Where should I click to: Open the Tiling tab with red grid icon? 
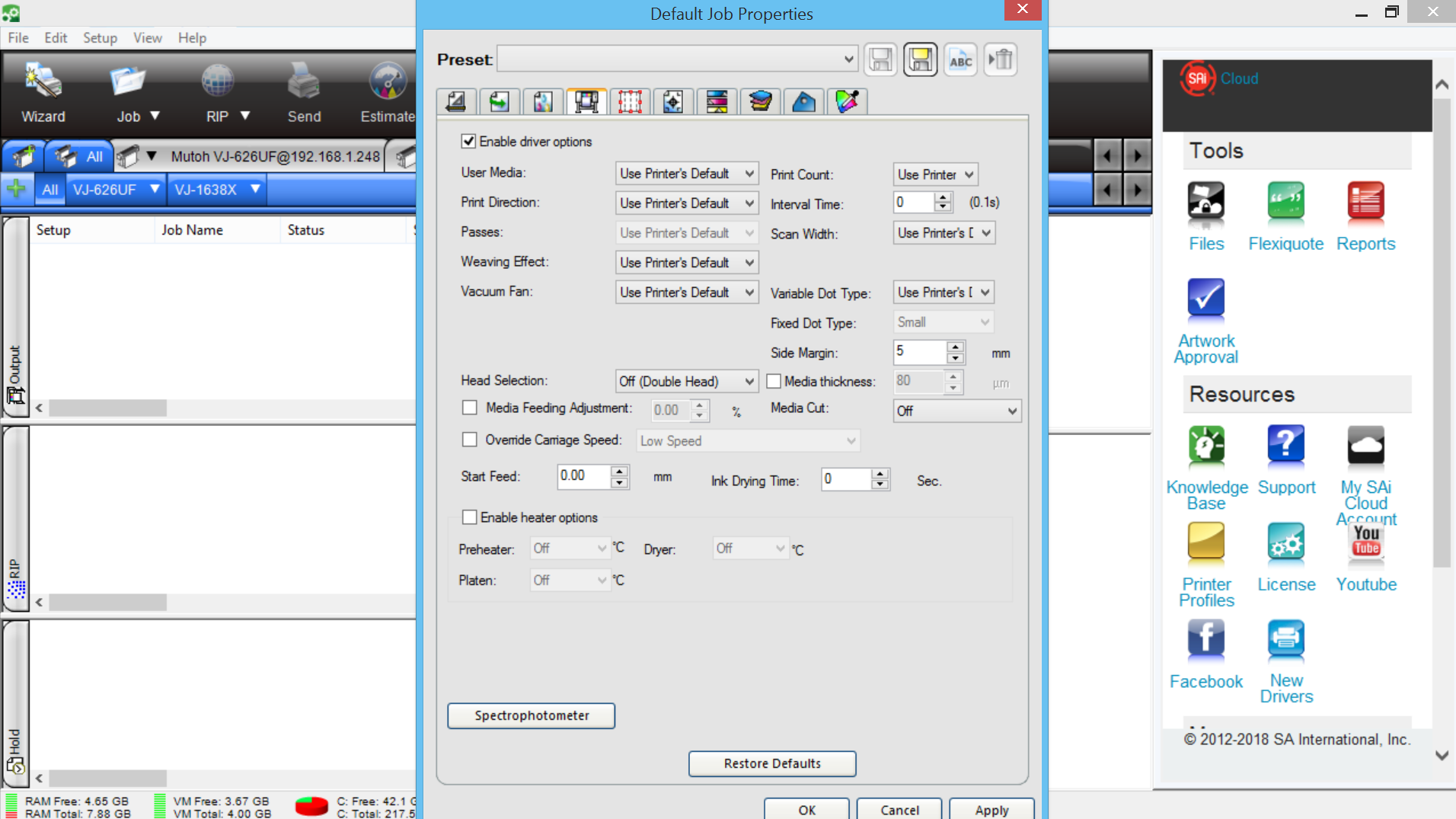[x=630, y=101]
